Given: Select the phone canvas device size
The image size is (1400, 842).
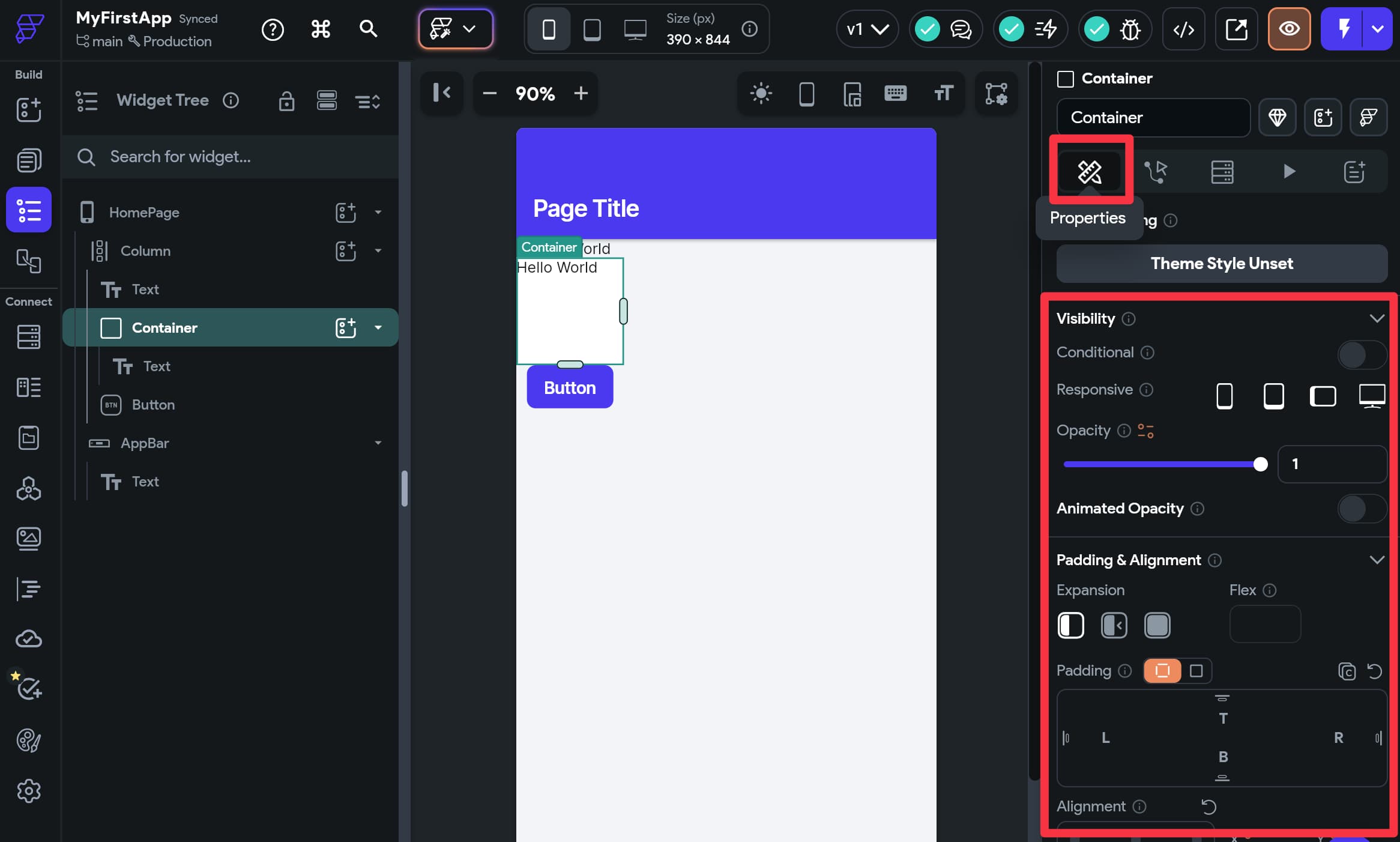Looking at the screenshot, I should [x=548, y=29].
